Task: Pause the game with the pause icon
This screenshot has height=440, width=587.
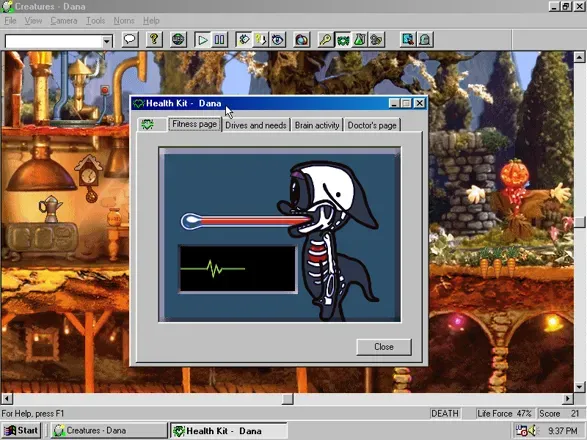Action: [220, 39]
